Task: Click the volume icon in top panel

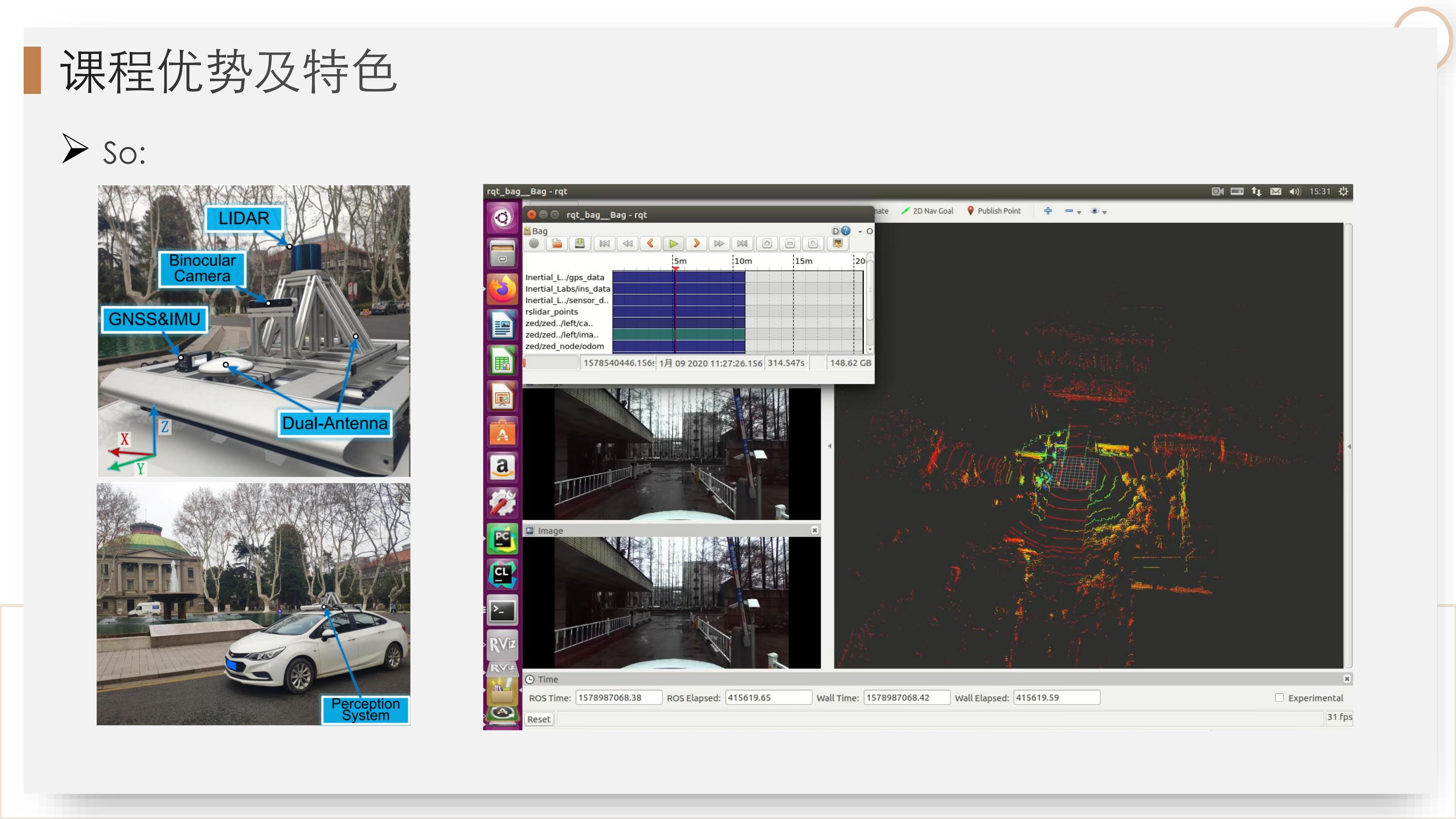Action: pos(1294,192)
